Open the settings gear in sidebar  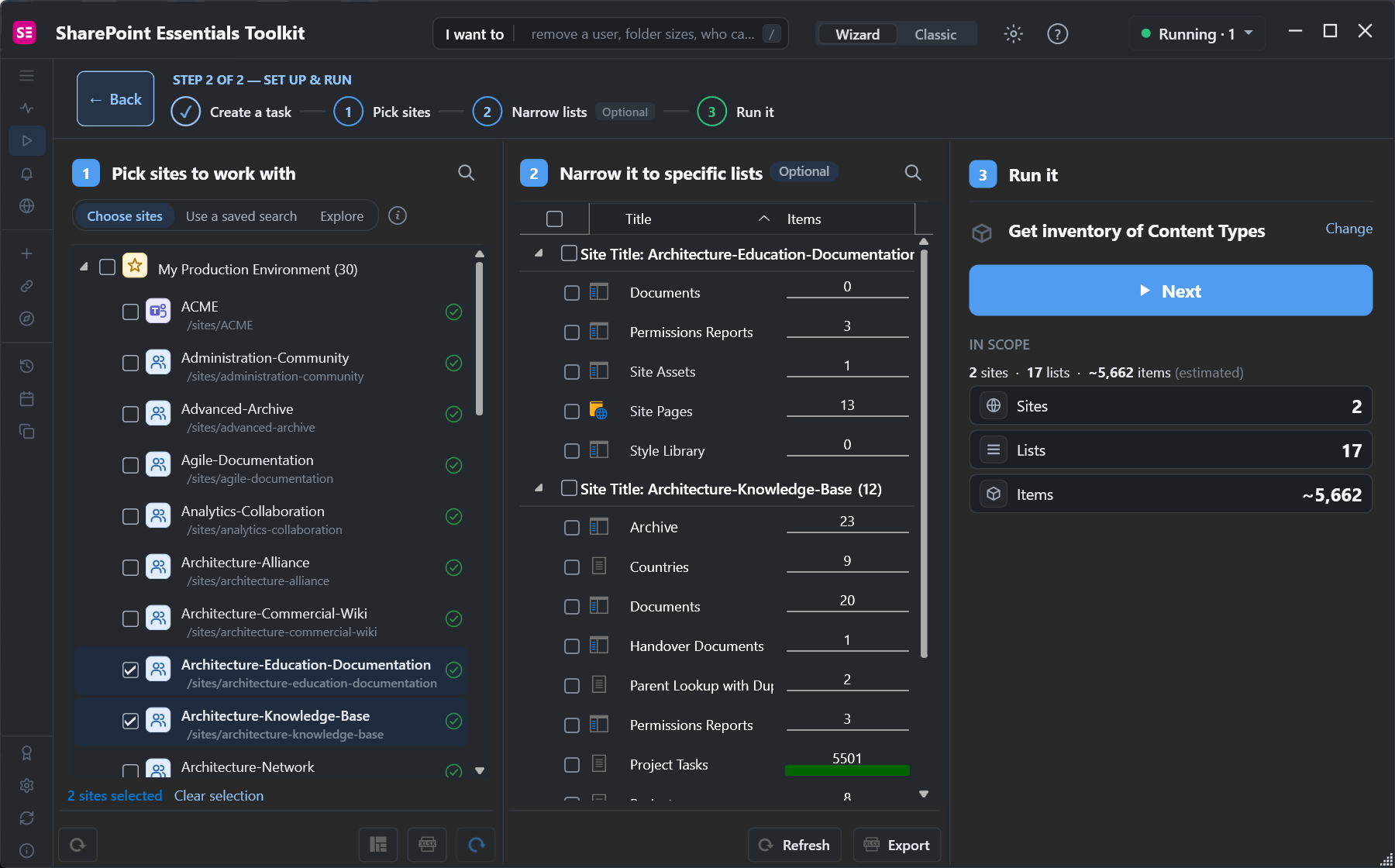[26, 785]
